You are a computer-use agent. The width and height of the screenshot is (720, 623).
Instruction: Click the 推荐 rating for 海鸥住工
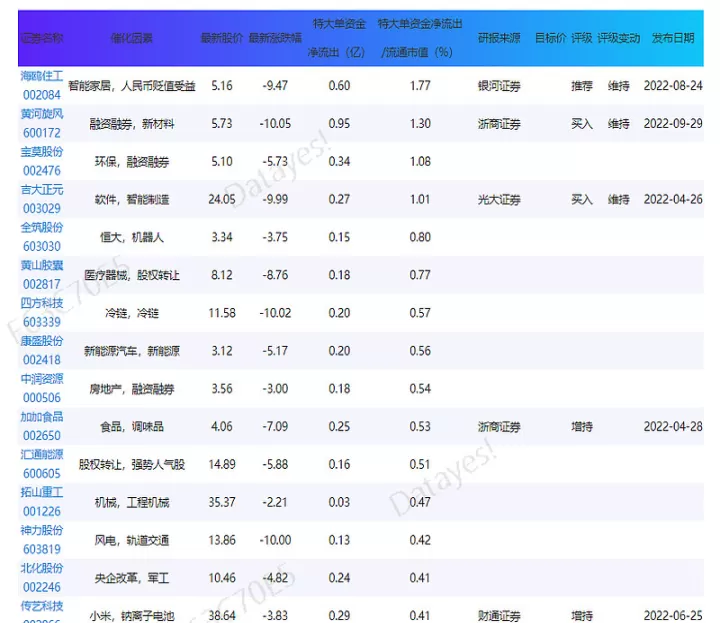(582, 86)
